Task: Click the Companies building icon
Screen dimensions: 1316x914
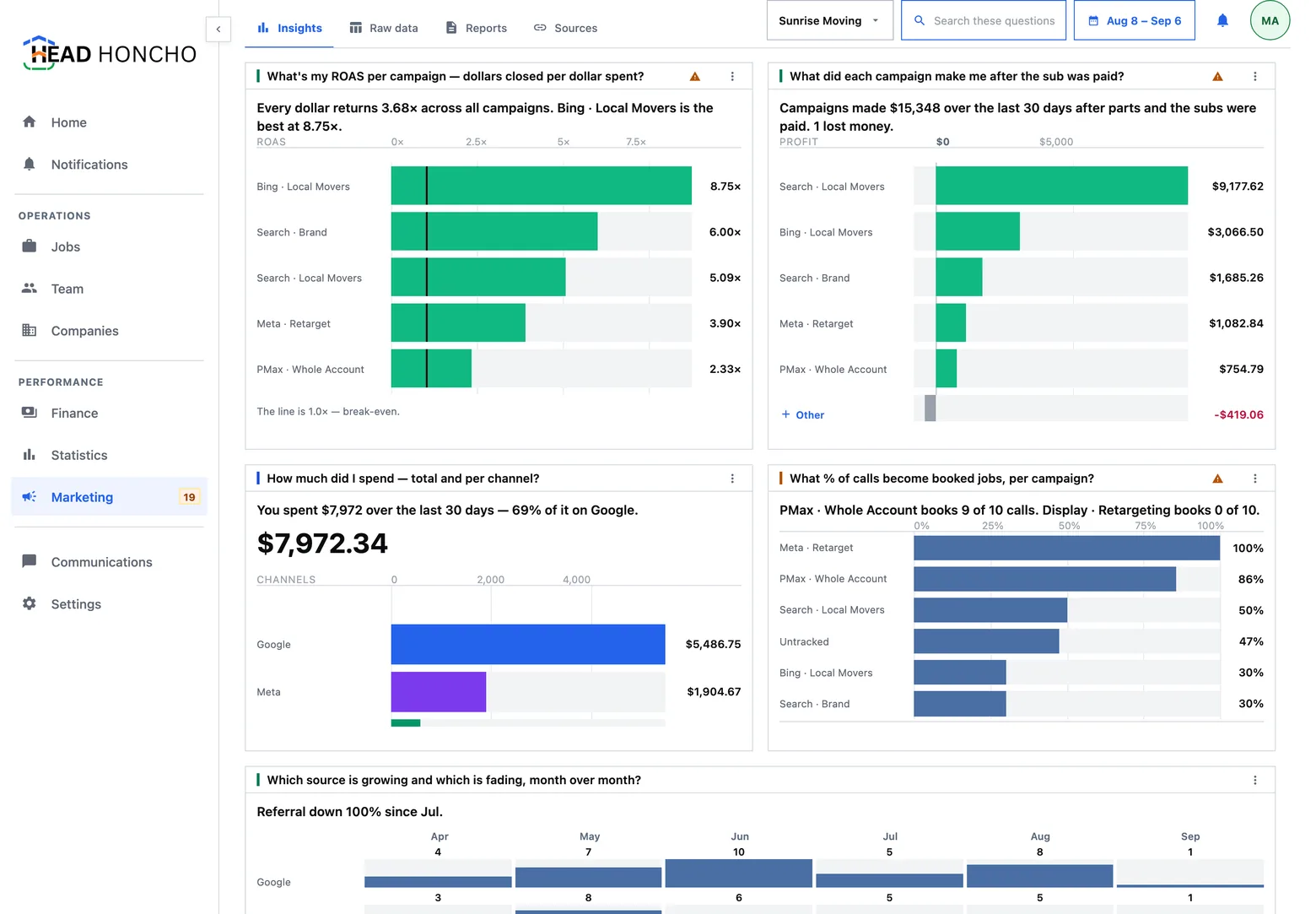Action: click(30, 330)
